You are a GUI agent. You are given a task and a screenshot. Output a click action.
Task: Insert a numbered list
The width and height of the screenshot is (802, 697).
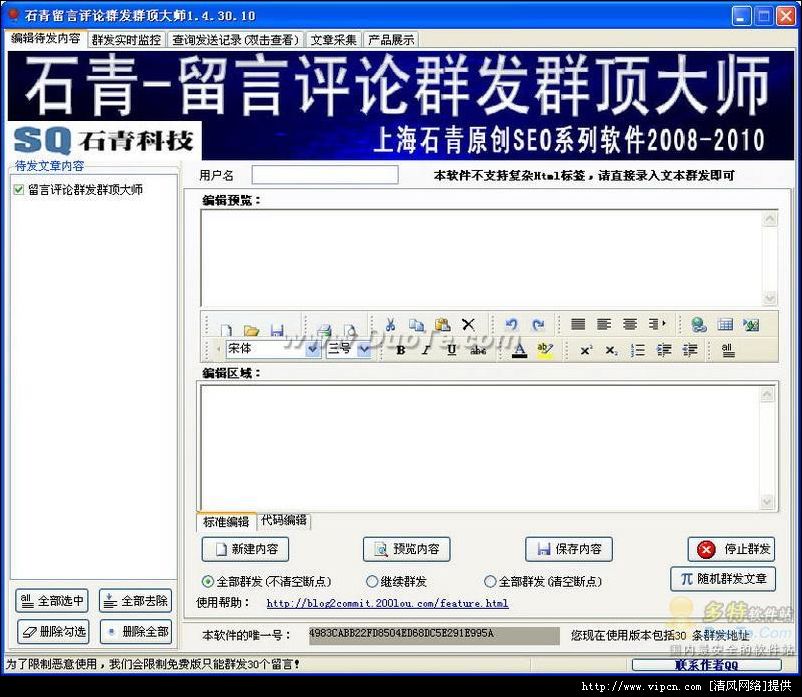coord(638,350)
